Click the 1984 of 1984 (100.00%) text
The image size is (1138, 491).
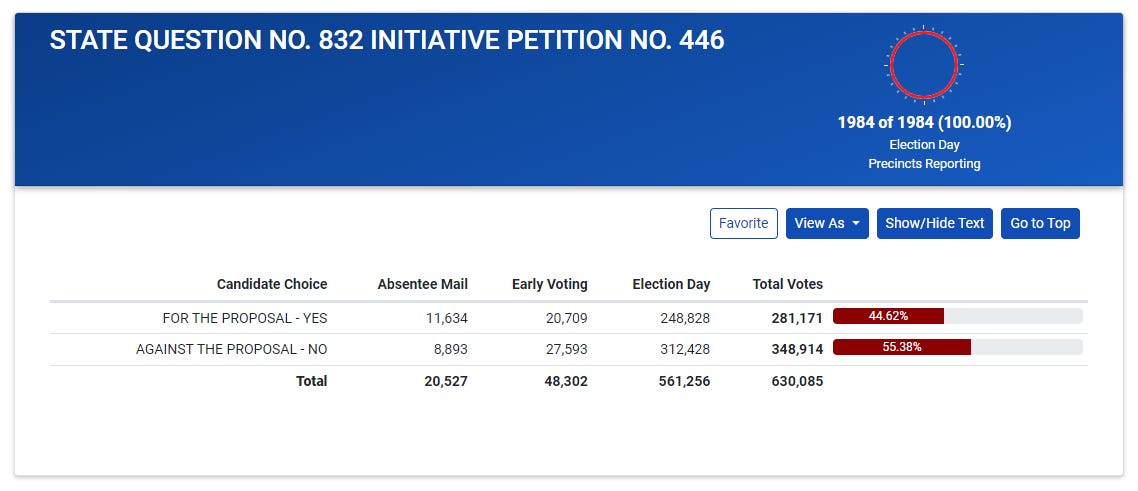pyautogui.click(x=924, y=123)
